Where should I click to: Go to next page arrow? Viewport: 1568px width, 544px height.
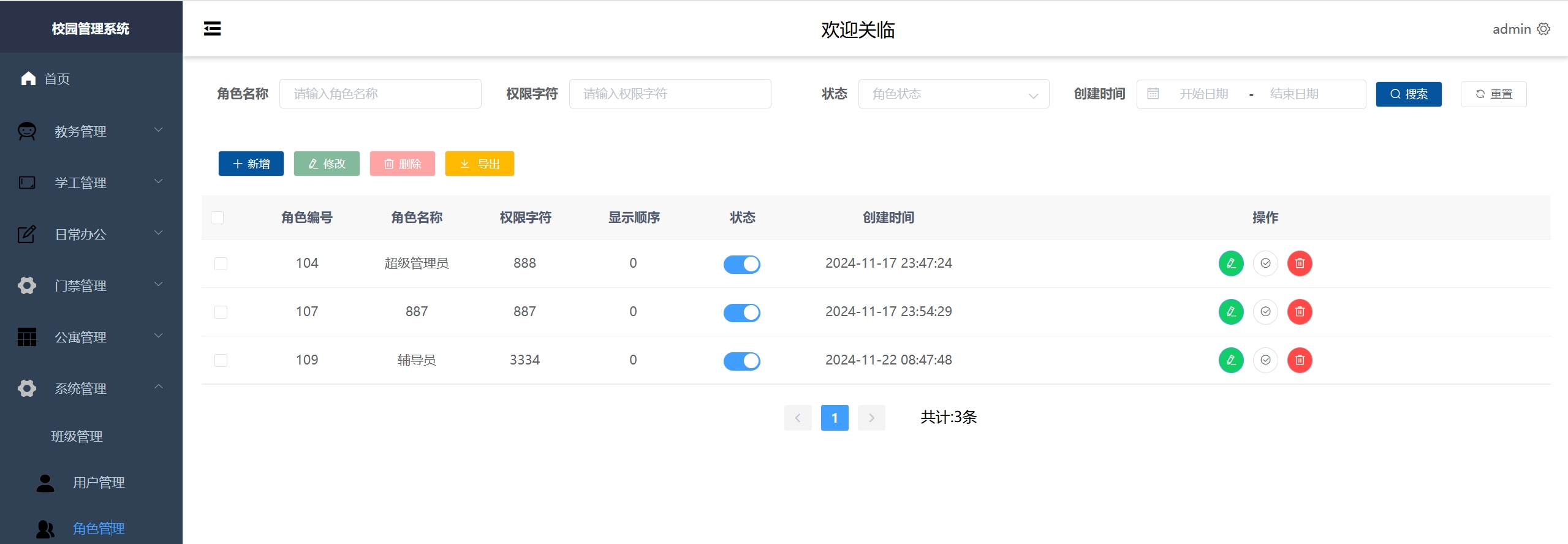click(871, 418)
